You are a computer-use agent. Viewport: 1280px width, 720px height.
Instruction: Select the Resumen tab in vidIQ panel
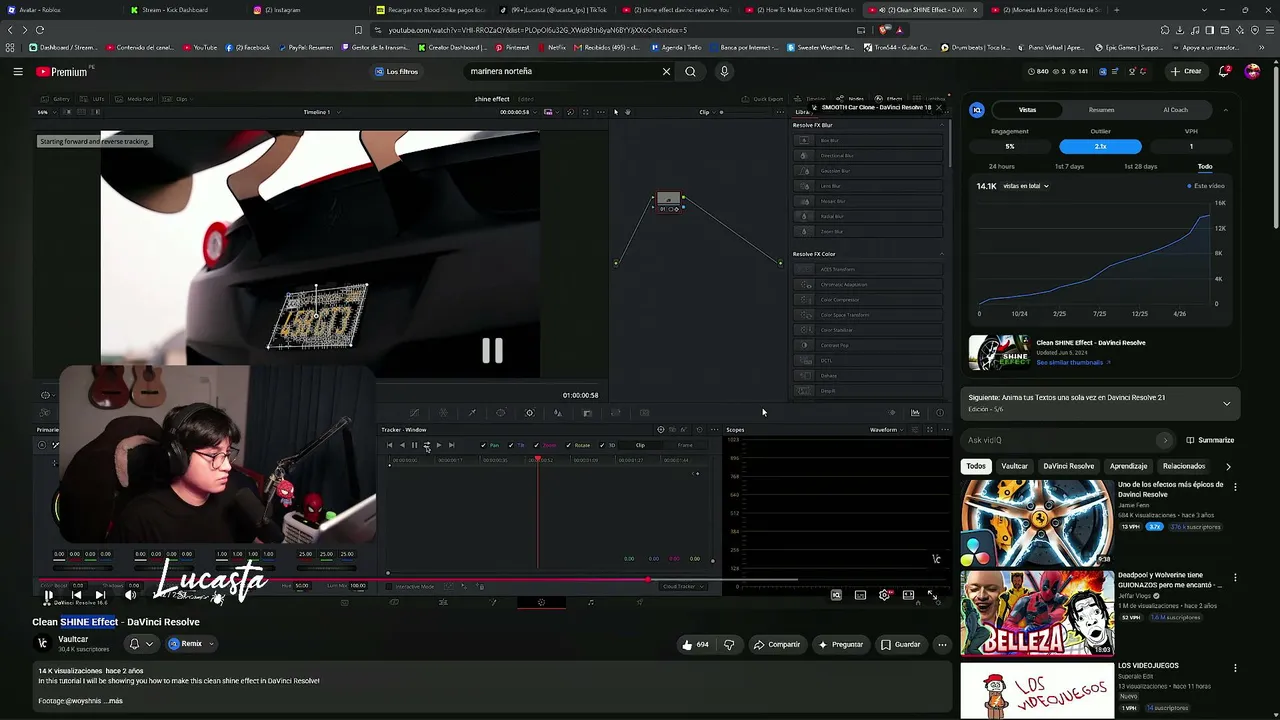tap(1101, 110)
